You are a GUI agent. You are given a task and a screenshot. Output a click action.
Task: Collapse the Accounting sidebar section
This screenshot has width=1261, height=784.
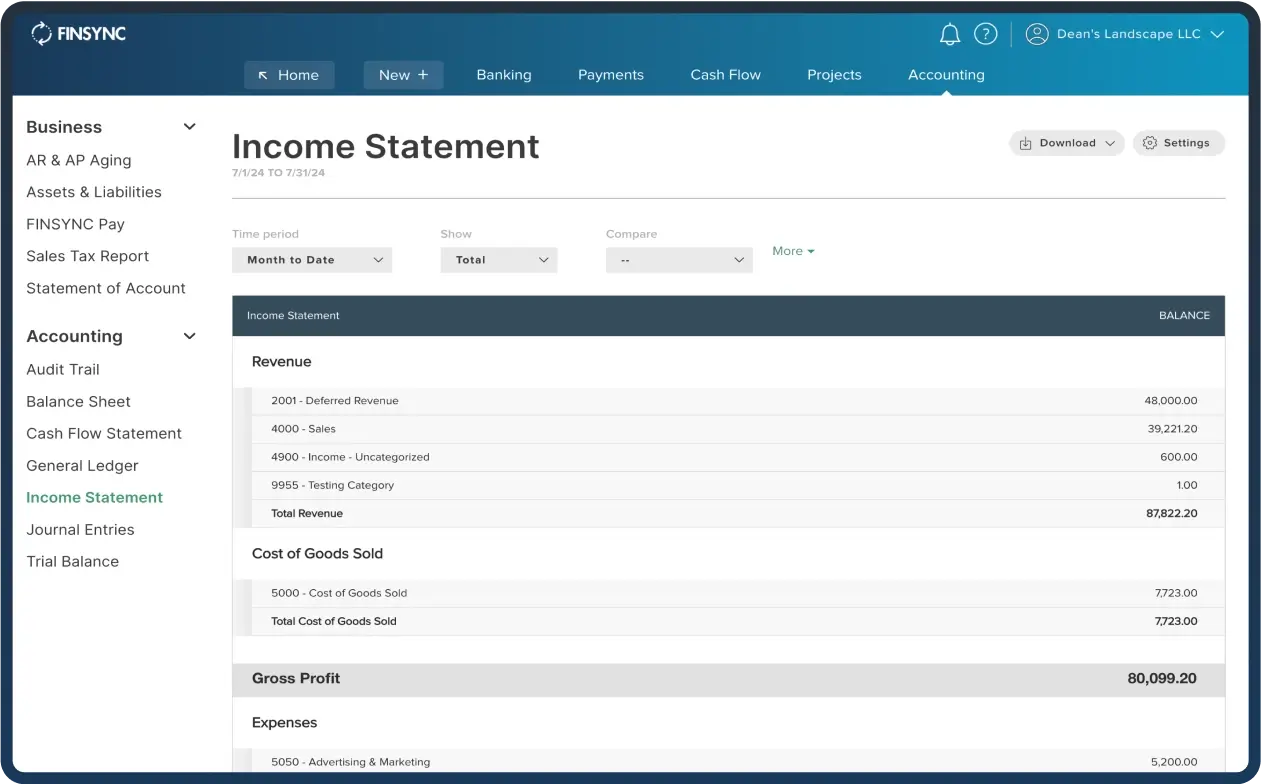[189, 336]
